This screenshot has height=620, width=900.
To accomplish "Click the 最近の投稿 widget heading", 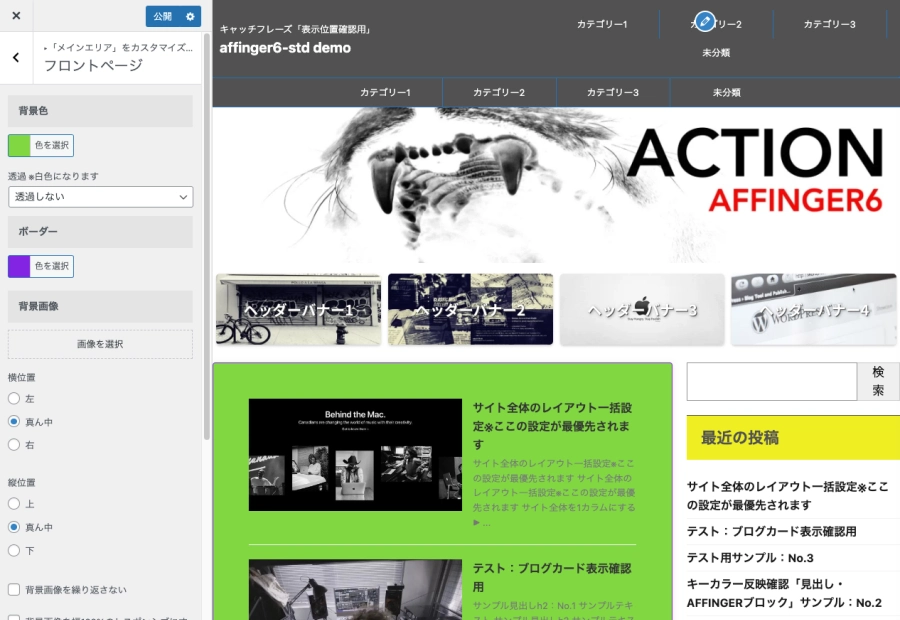I will (x=793, y=437).
